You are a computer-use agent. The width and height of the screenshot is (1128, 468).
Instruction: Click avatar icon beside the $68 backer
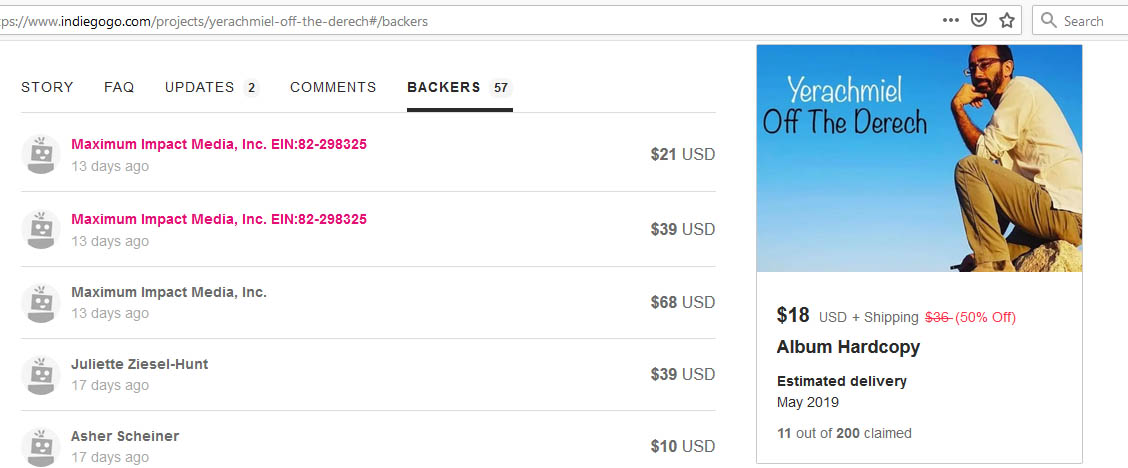click(x=41, y=303)
